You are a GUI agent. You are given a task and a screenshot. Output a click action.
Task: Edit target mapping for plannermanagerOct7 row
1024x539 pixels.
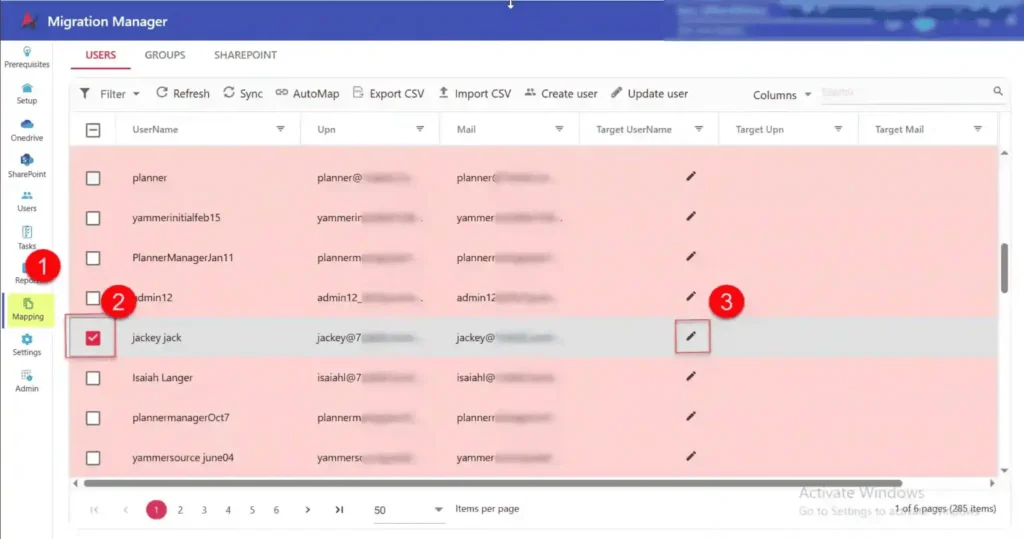(691, 416)
